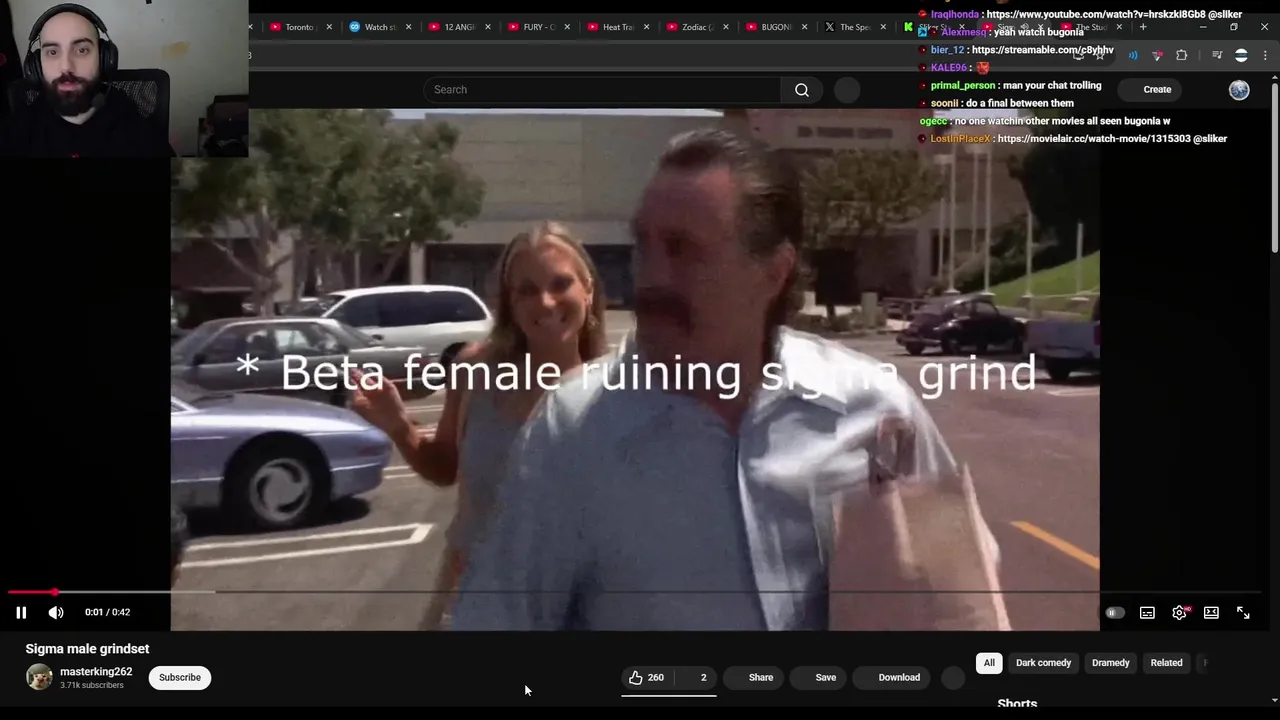The image size is (1280, 720).
Task: Click the red-badged extension icon
Action: pyautogui.click(x=1157, y=55)
